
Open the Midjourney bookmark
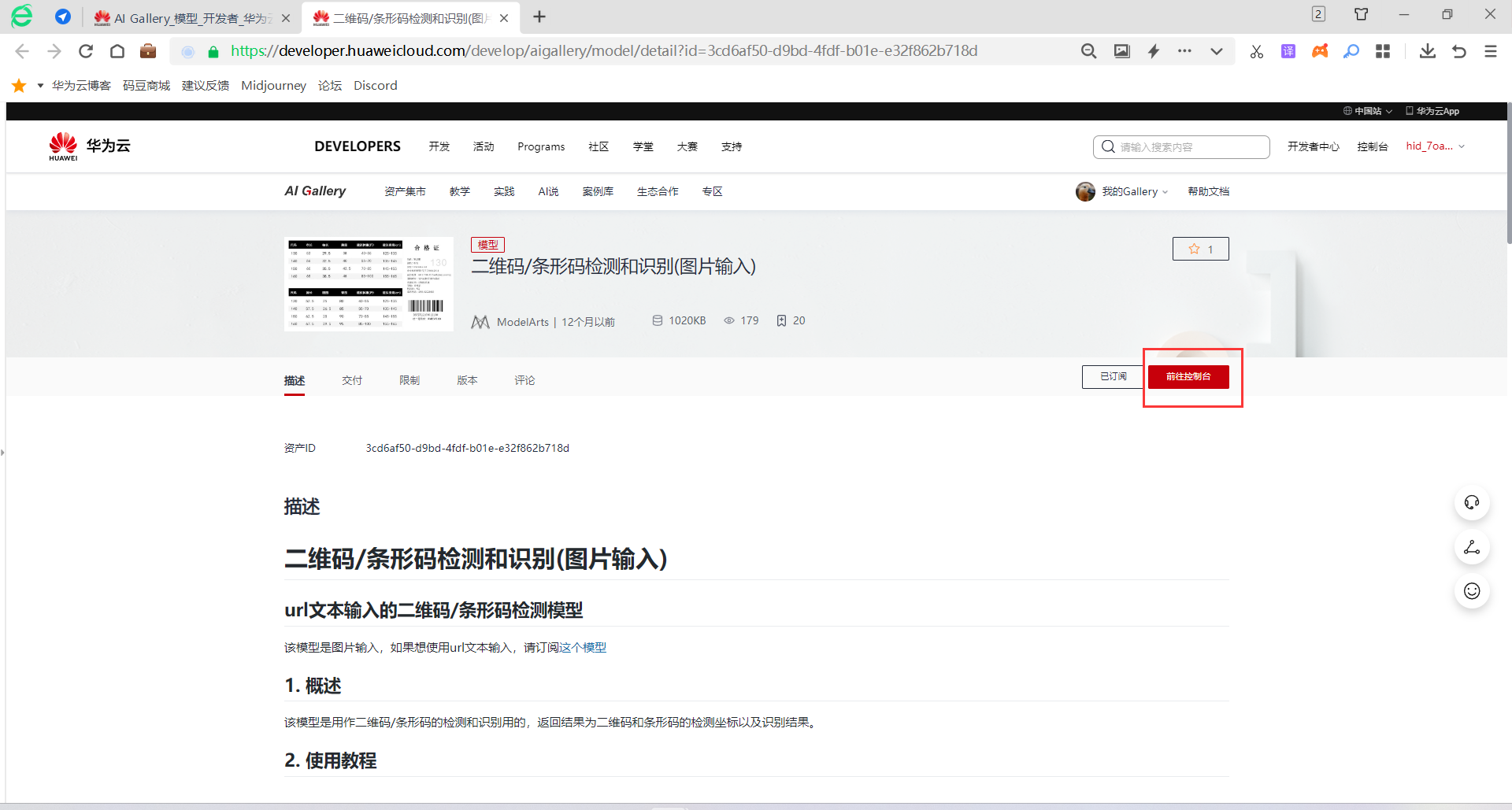pos(273,85)
